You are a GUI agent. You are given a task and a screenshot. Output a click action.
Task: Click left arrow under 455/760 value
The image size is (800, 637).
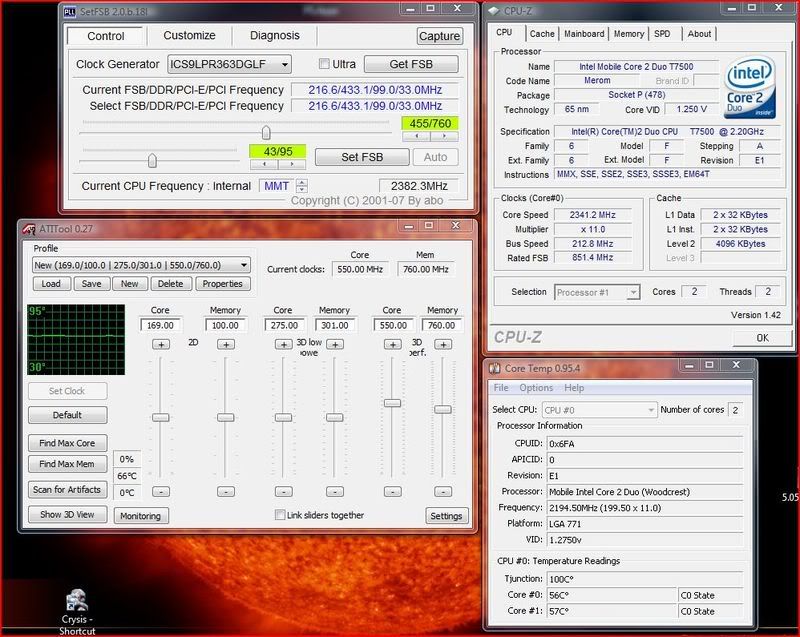416,136
